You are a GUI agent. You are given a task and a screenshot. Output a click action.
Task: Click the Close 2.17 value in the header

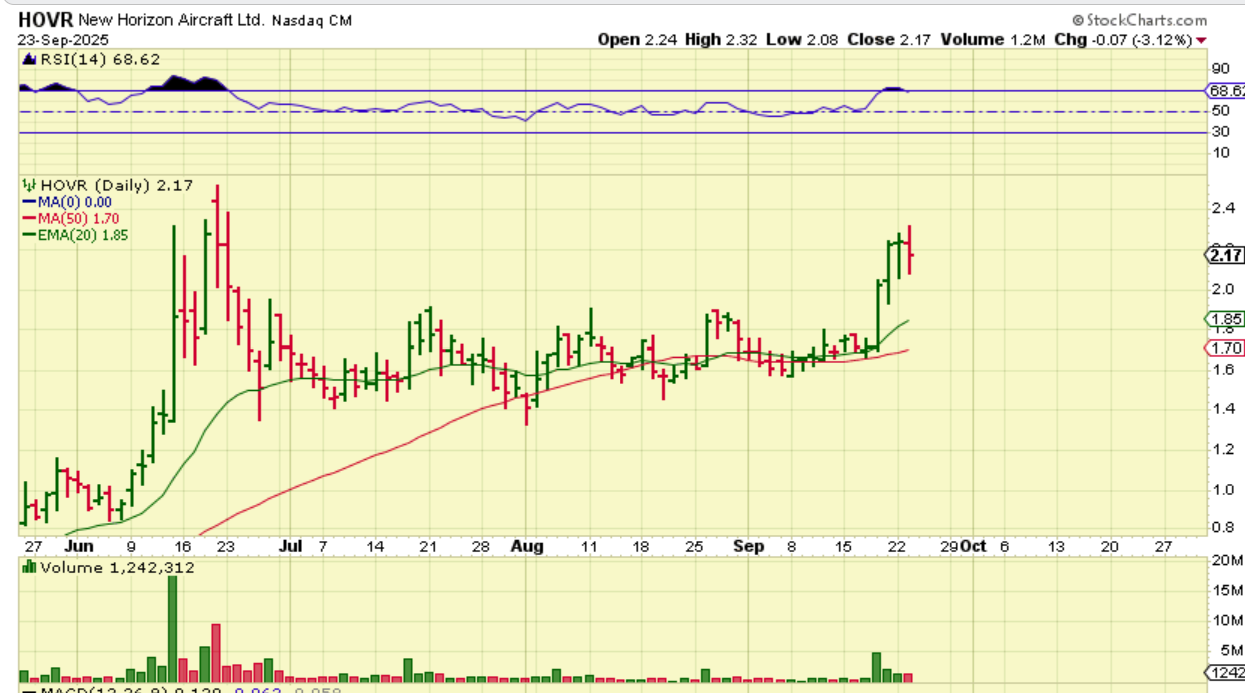[890, 40]
